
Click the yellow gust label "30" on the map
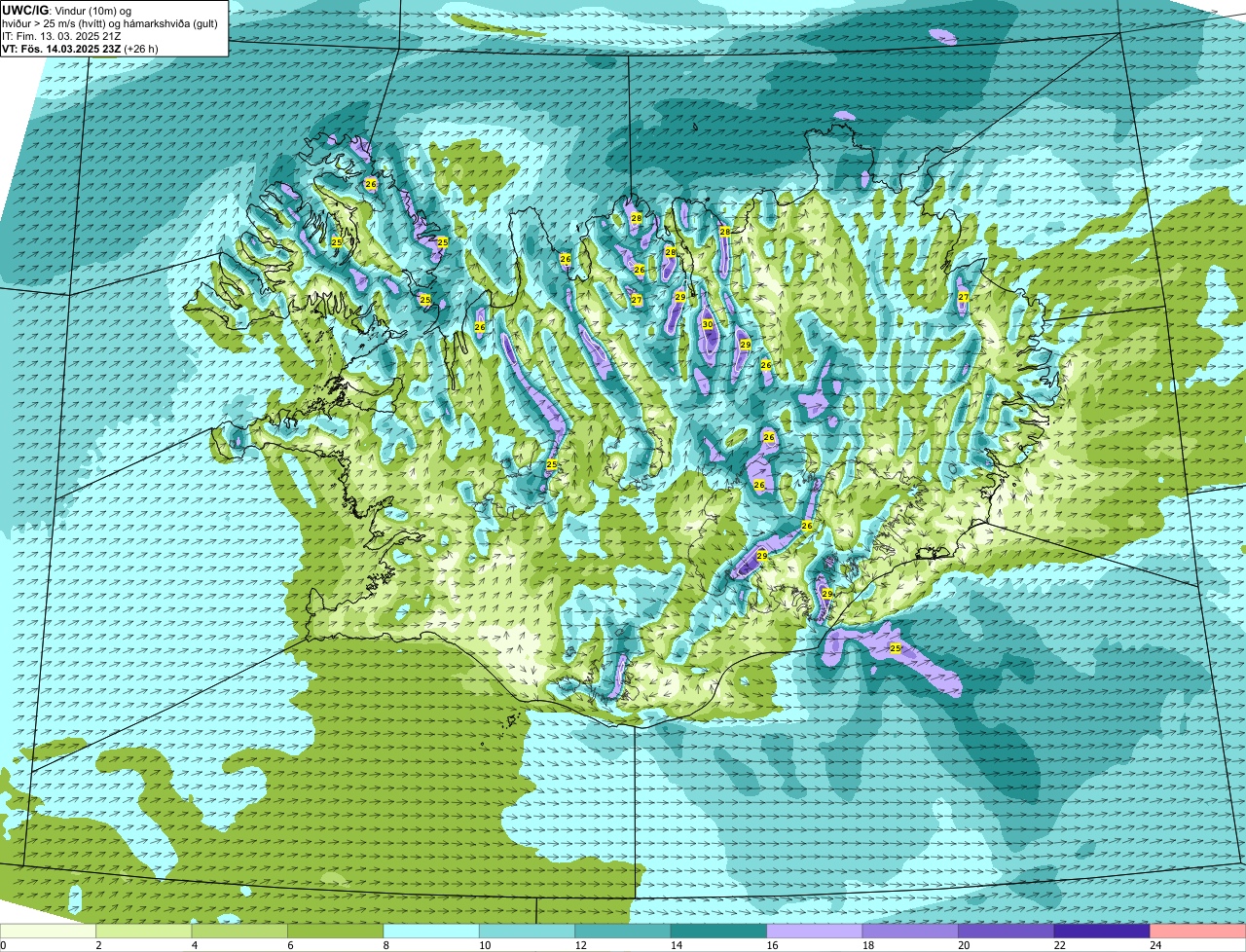708,324
